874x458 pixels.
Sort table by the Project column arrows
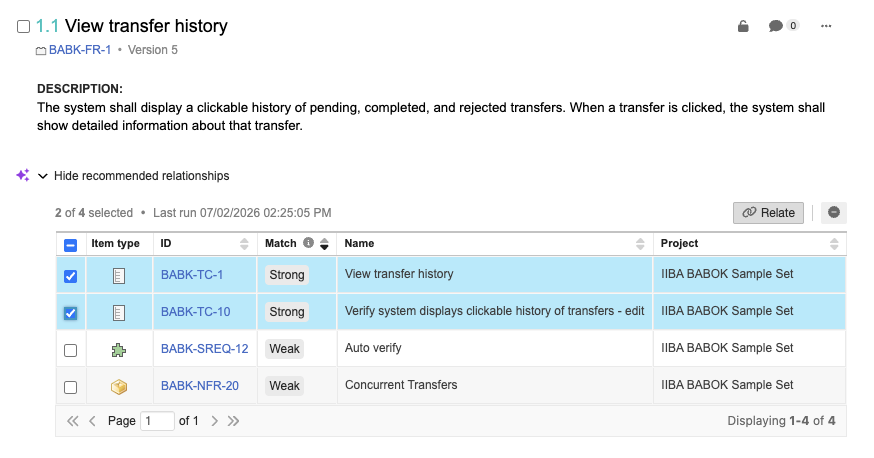coord(834,243)
